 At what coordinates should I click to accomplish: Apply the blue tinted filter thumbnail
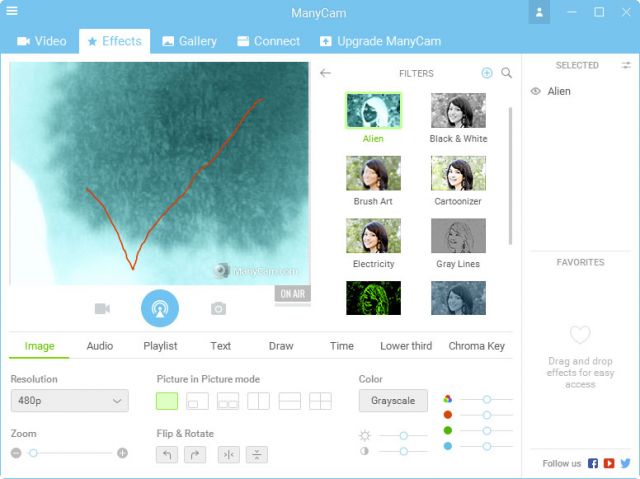coord(458,298)
